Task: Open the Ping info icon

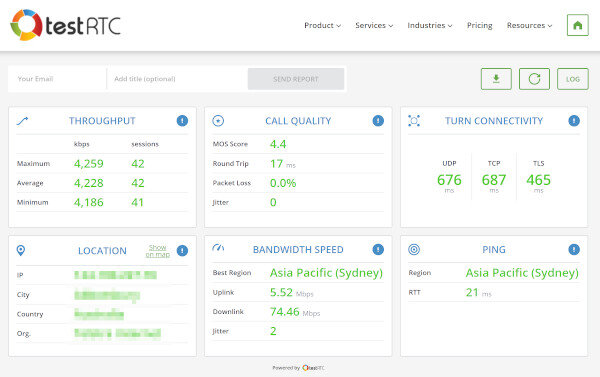Action: 574,250
